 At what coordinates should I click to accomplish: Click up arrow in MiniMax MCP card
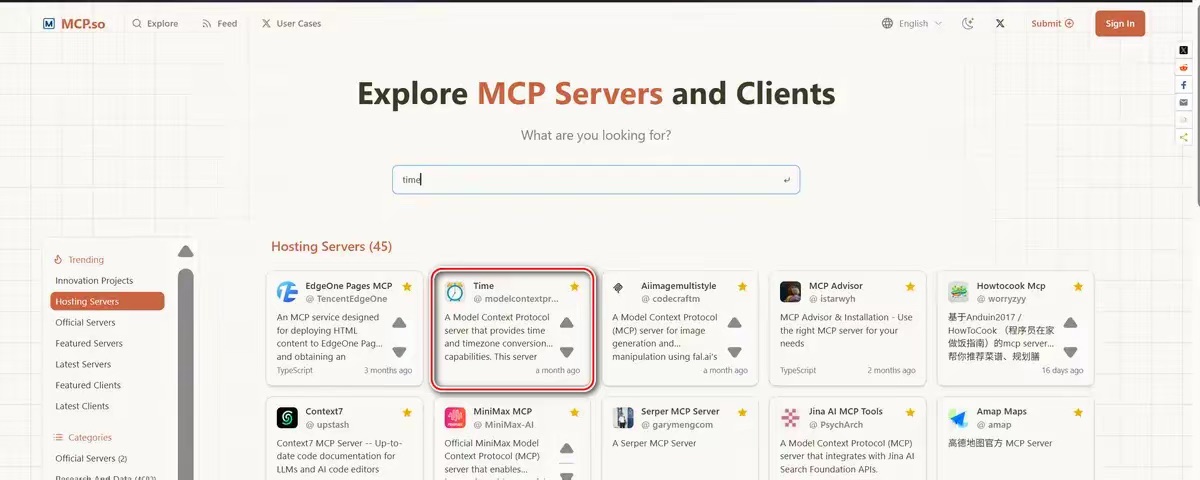[566, 448]
